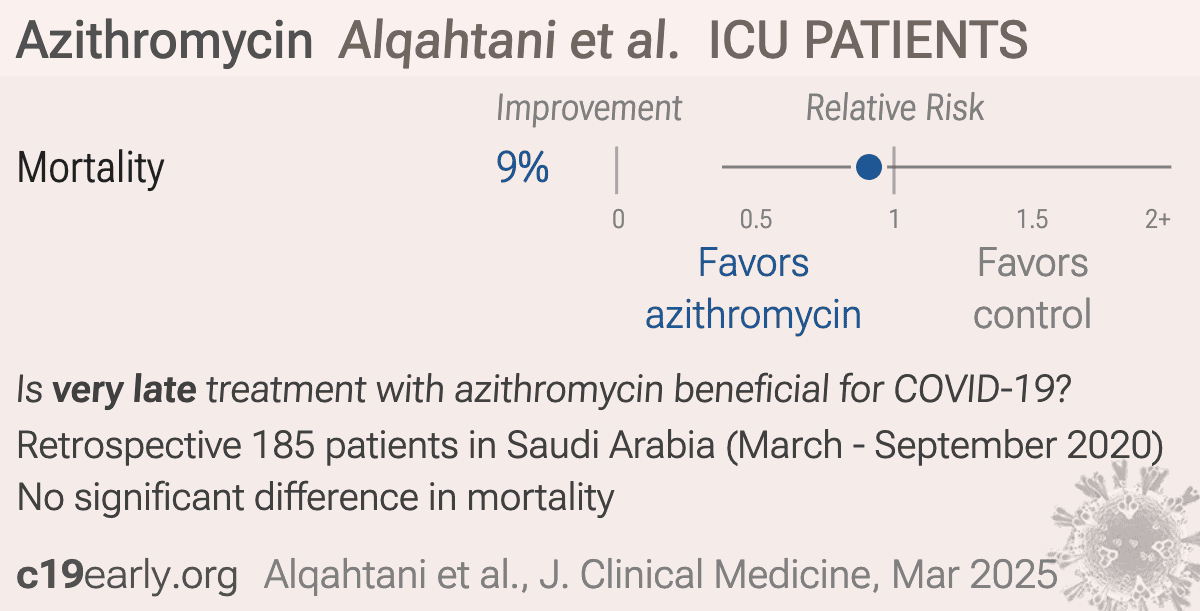Click the Relative Risk column header
The height and width of the screenshot is (611, 1200).
tap(895, 108)
